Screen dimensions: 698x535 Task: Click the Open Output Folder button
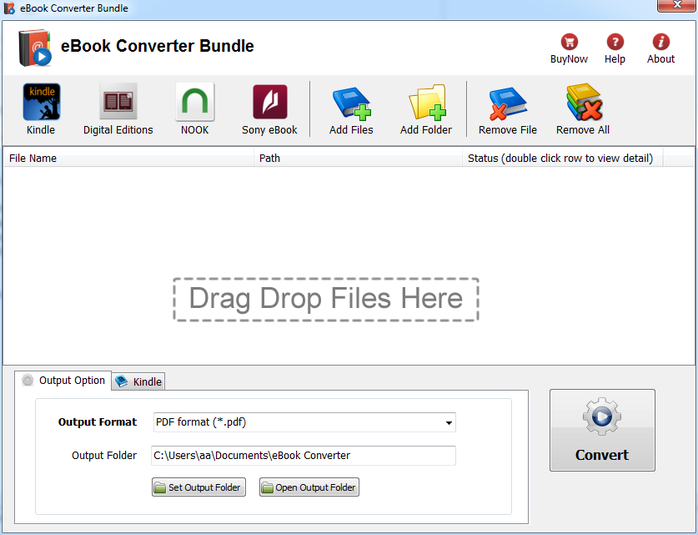(309, 487)
